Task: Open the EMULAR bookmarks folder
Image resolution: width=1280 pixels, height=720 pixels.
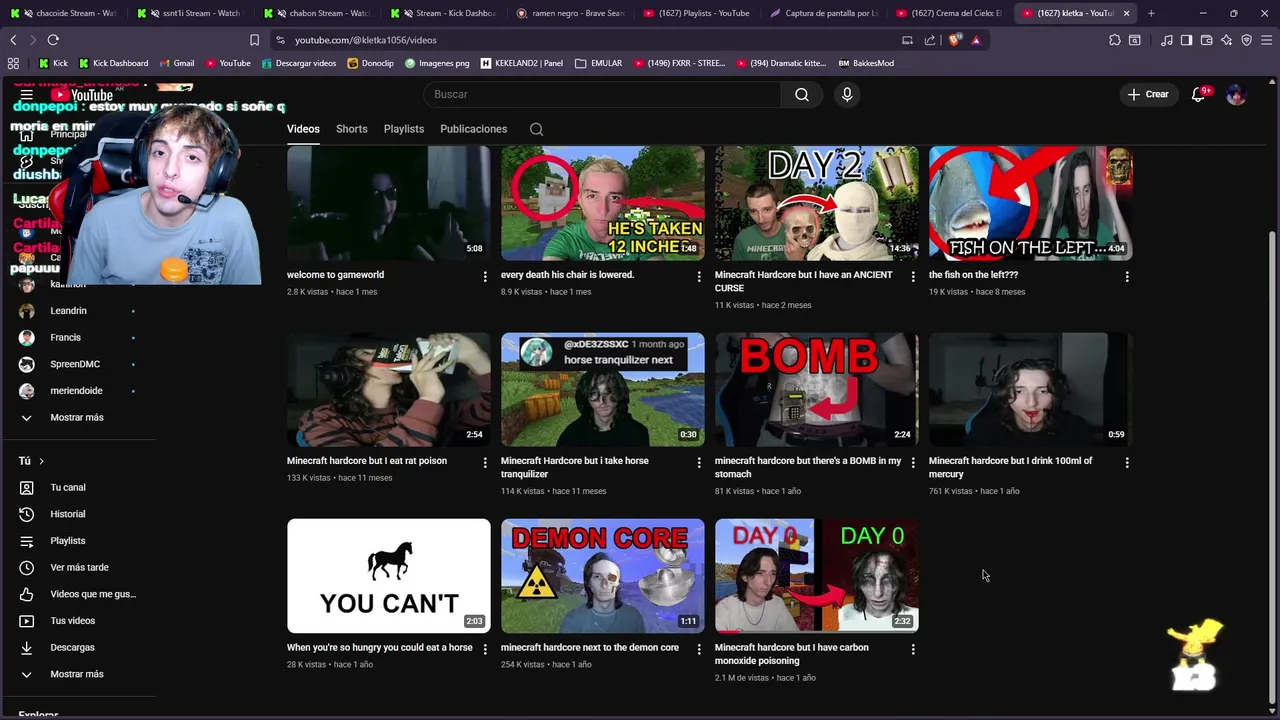Action: (599, 63)
